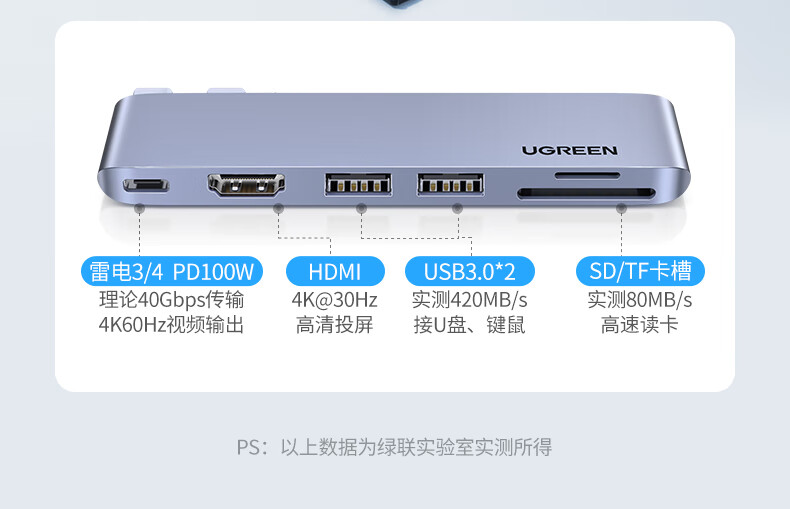This screenshot has height=509, width=790.
Task: Click the 实测420MB/s speed text
Action: point(470,300)
